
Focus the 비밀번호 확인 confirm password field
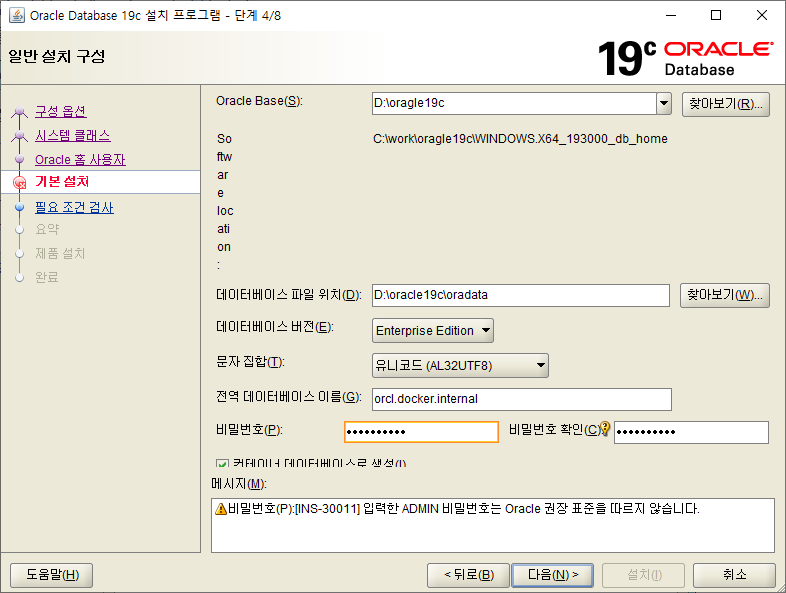[691, 432]
